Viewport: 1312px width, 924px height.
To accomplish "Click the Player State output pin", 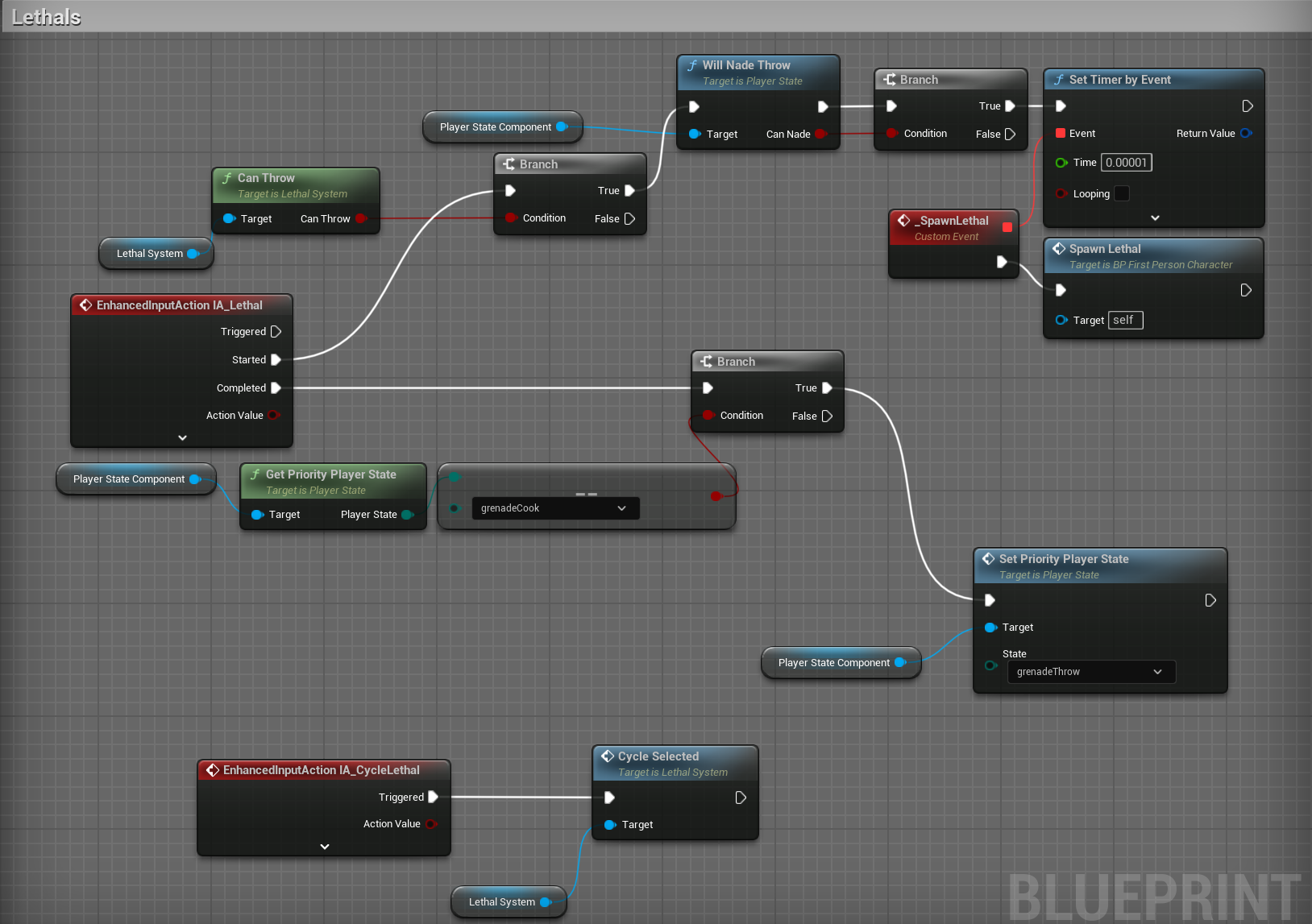I will click(407, 515).
